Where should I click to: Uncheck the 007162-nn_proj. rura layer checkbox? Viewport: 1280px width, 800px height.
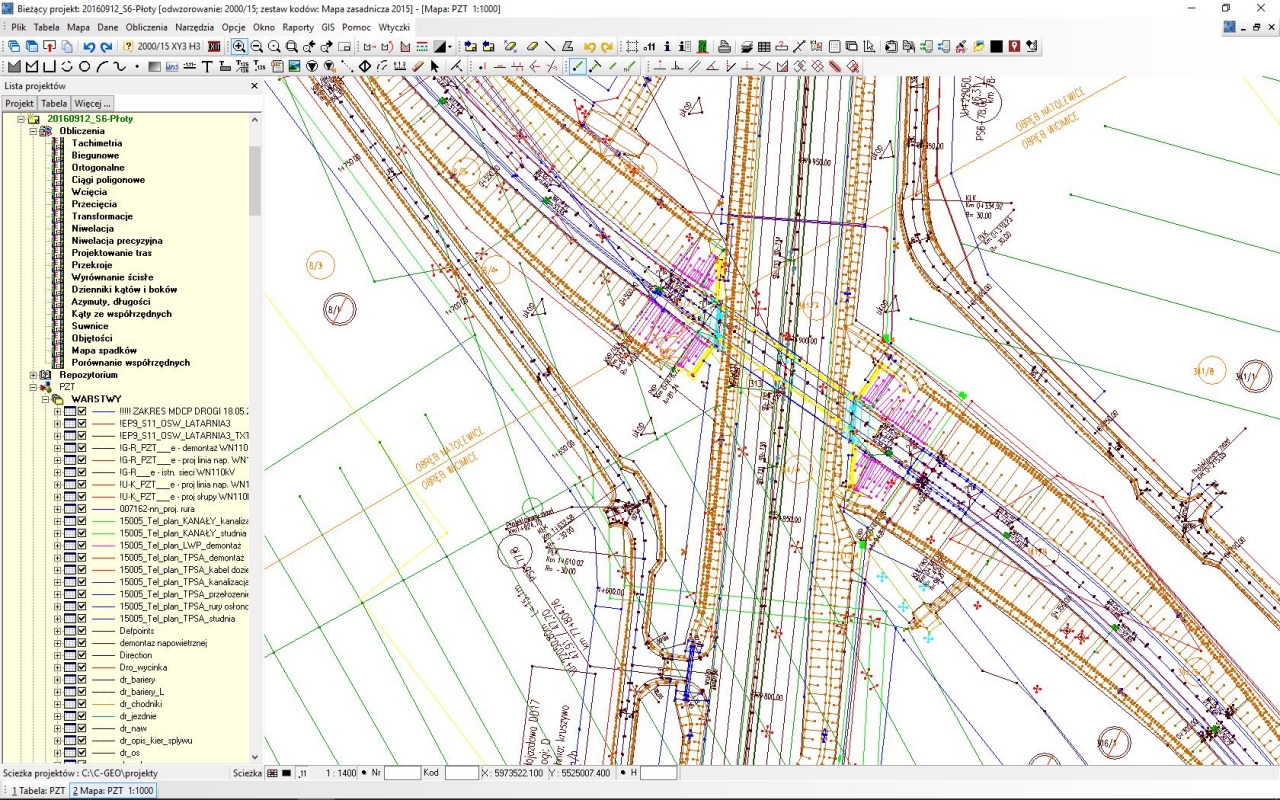83,509
